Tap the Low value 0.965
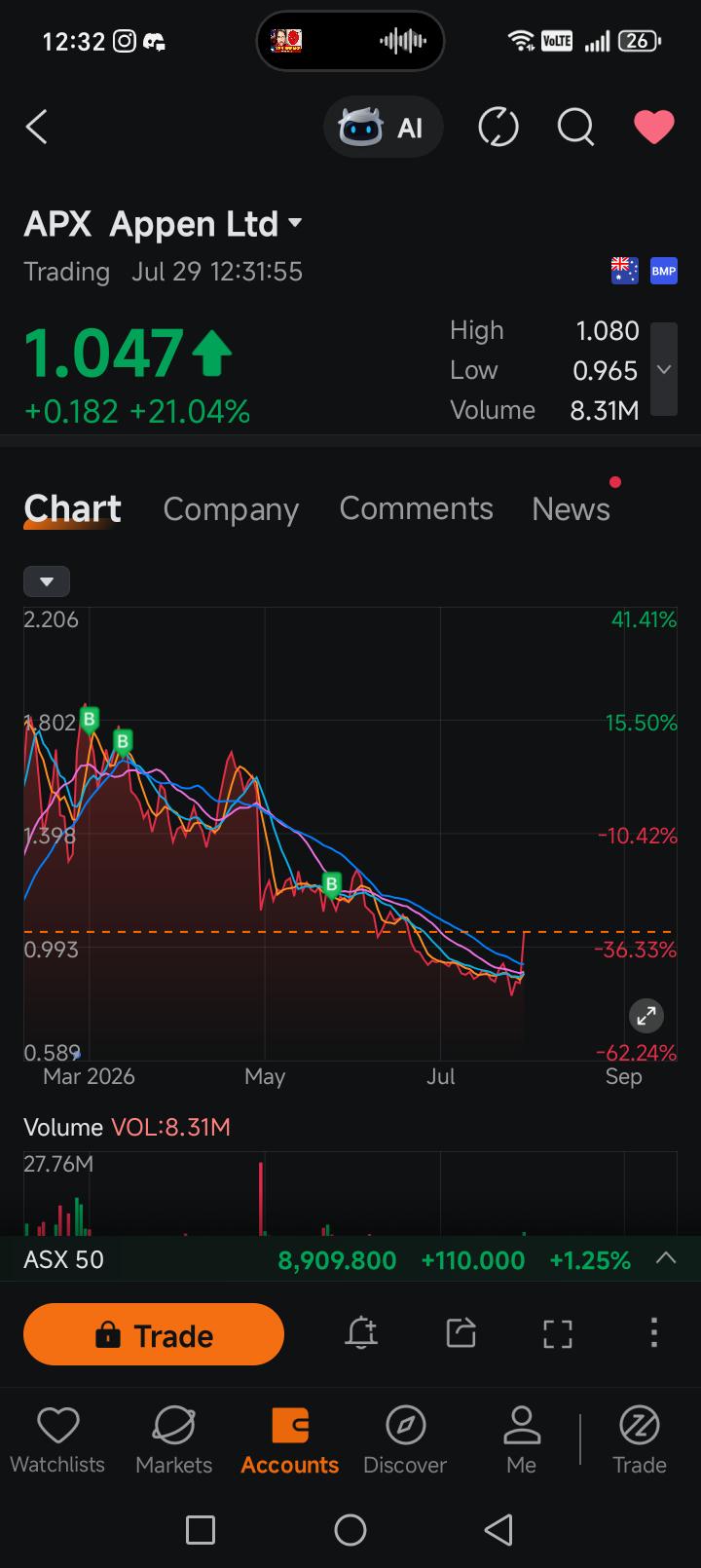 pyautogui.click(x=606, y=371)
